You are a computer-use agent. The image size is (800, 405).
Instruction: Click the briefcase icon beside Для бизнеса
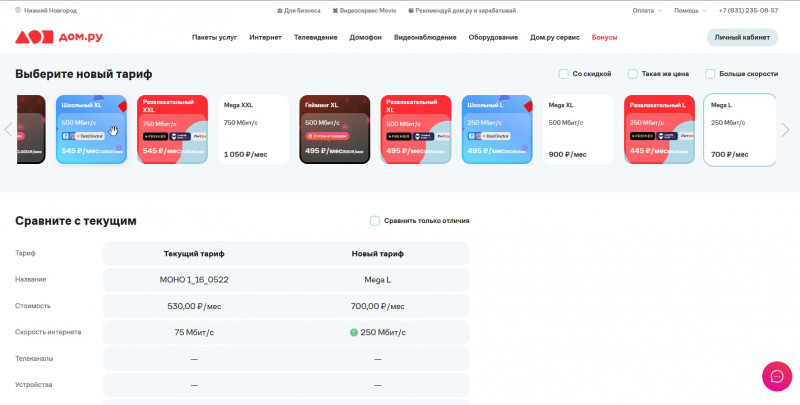[280, 10]
